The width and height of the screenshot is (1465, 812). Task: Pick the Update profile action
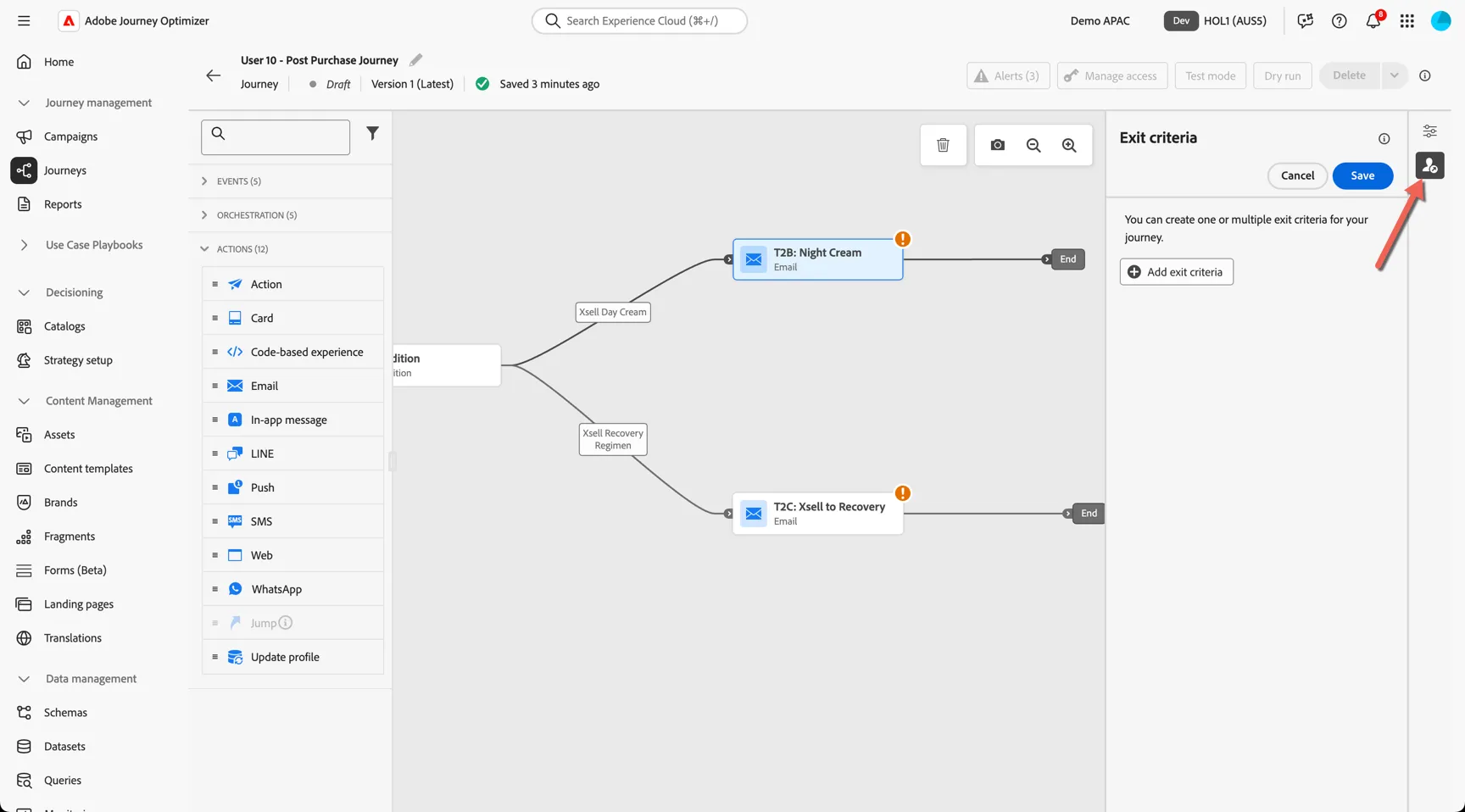292,657
